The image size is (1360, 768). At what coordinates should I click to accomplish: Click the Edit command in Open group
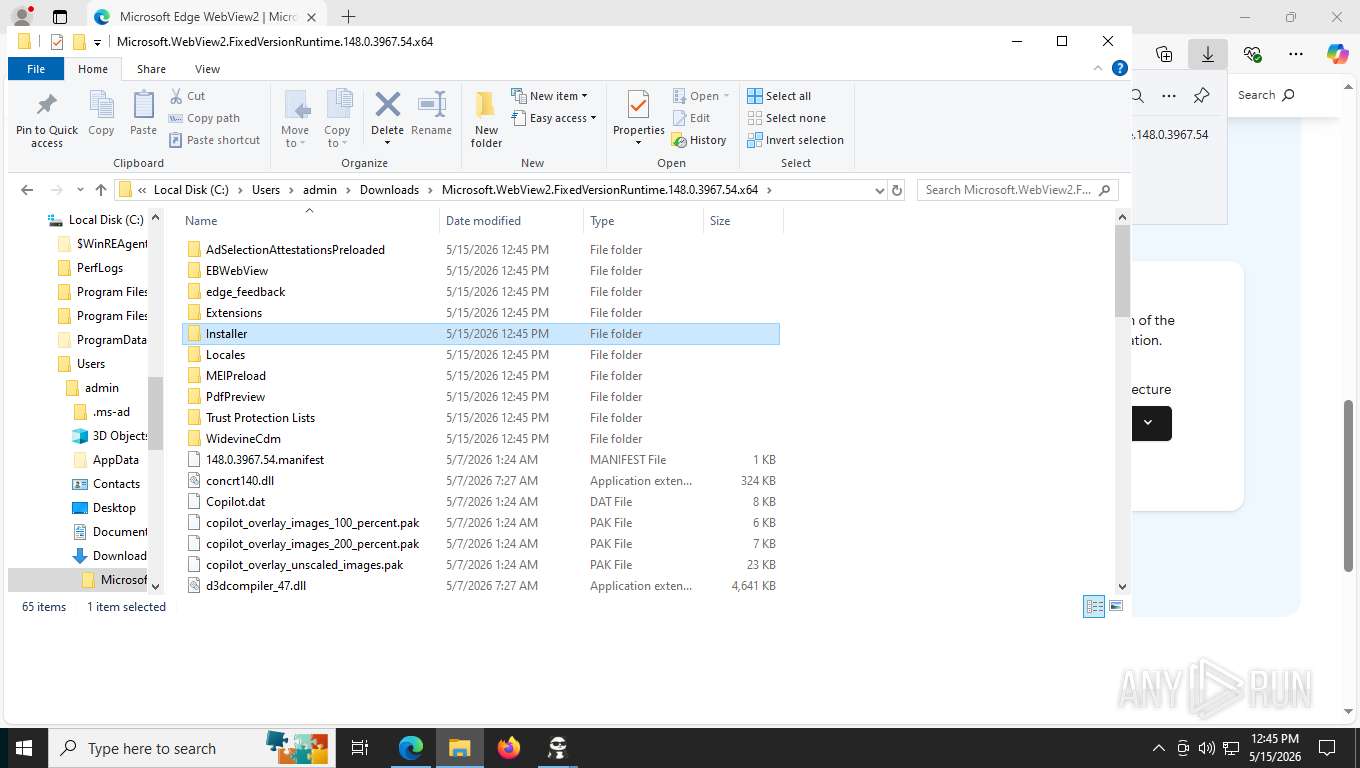(691, 118)
